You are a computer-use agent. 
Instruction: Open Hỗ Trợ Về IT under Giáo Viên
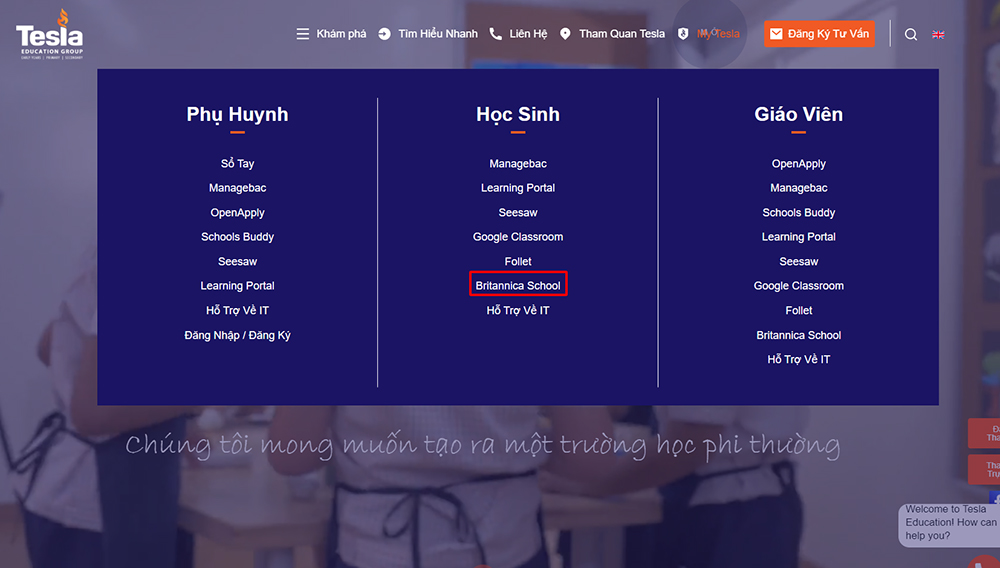(x=798, y=360)
